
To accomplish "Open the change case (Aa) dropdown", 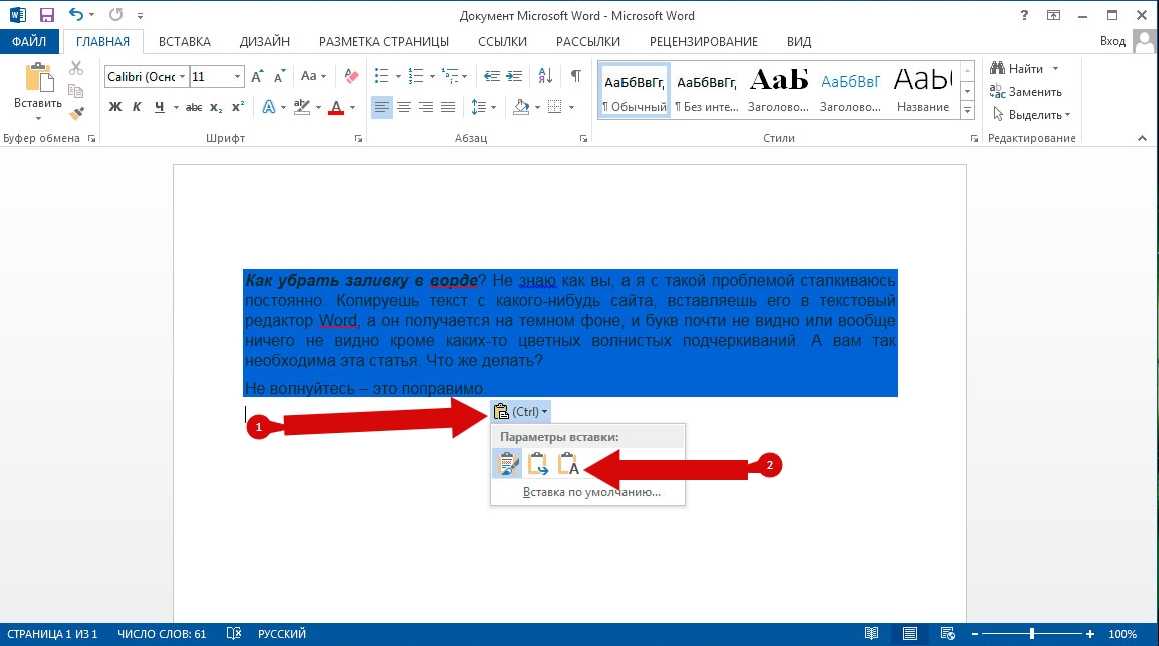I will [313, 75].
